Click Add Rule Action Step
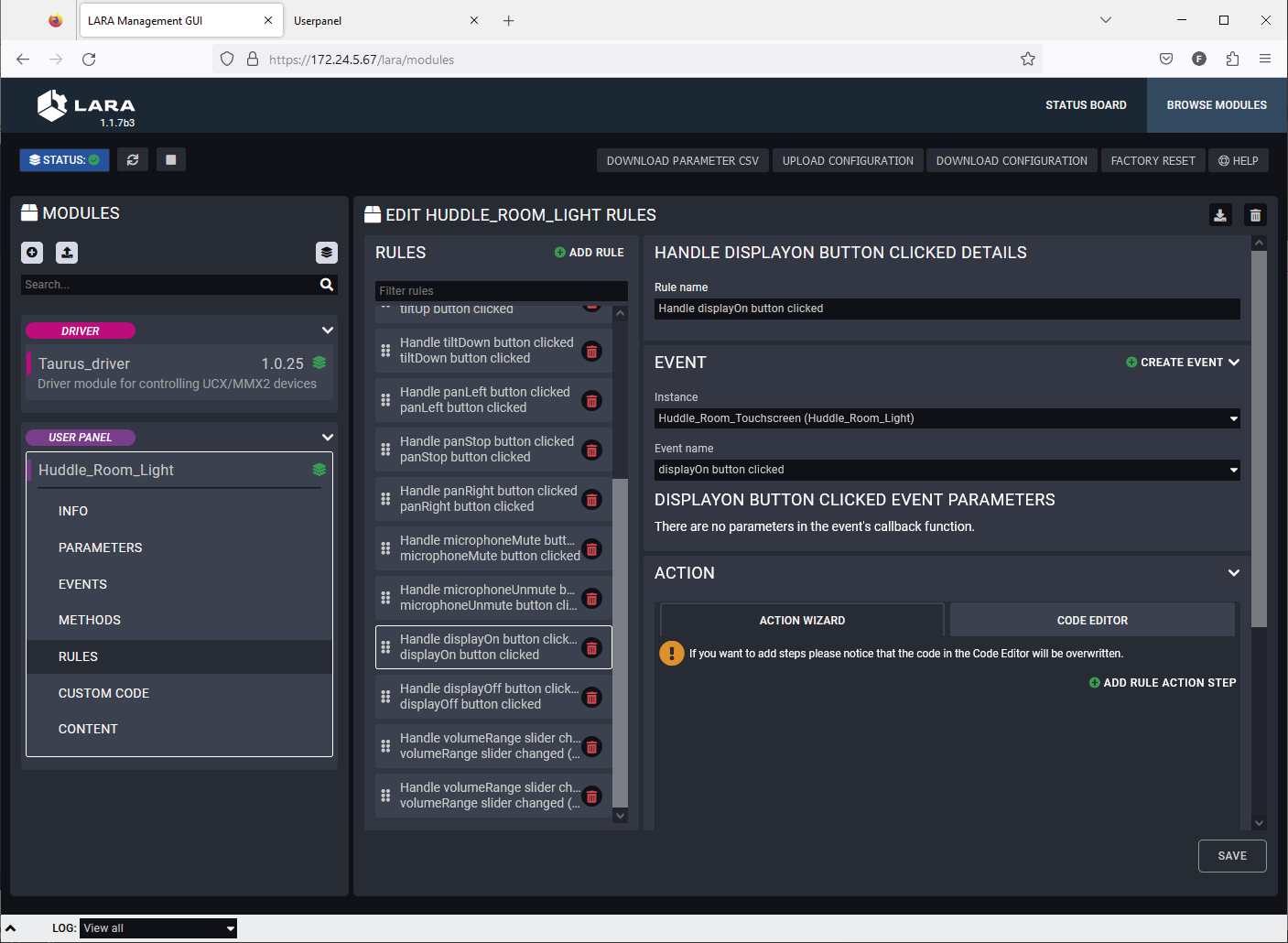Screen dimensions: 1288x943 coord(1163,683)
